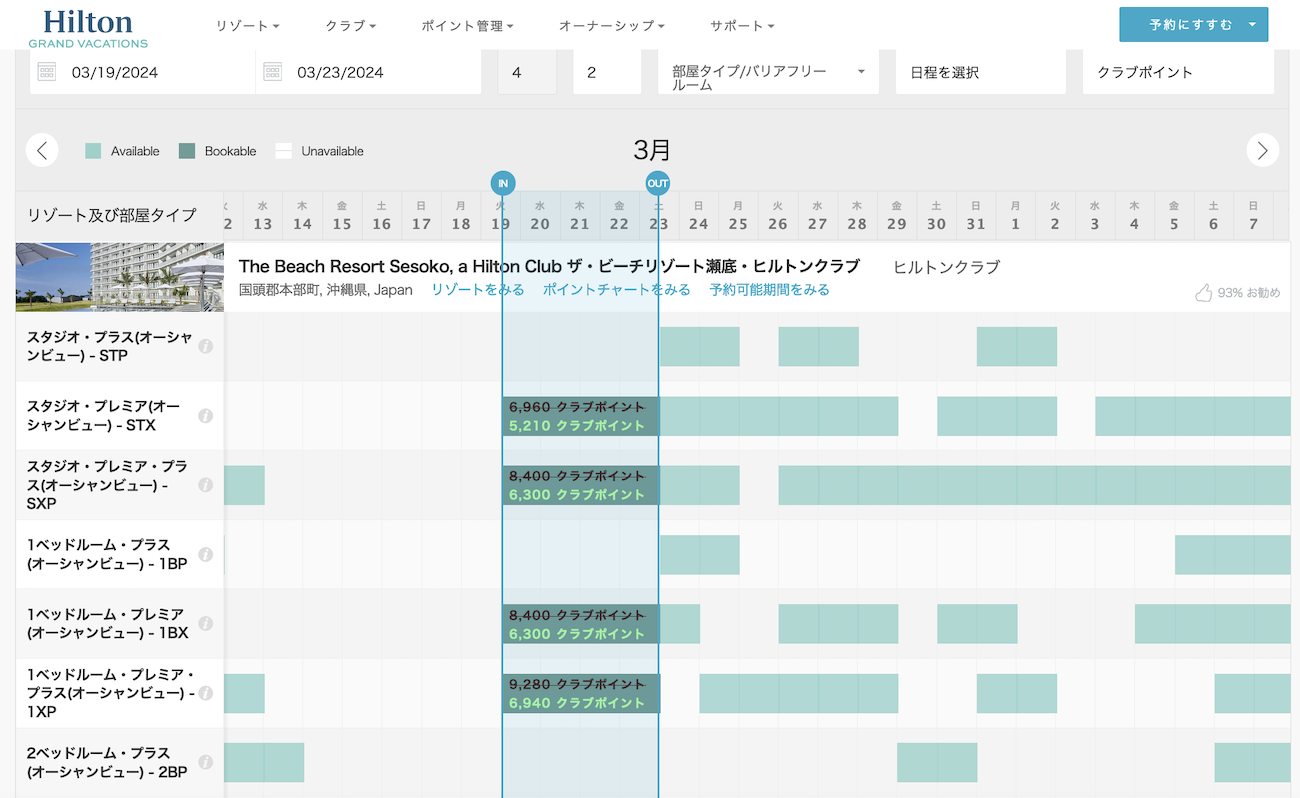Select the OUT check-out marker
The image size is (1300, 798).
click(x=658, y=183)
